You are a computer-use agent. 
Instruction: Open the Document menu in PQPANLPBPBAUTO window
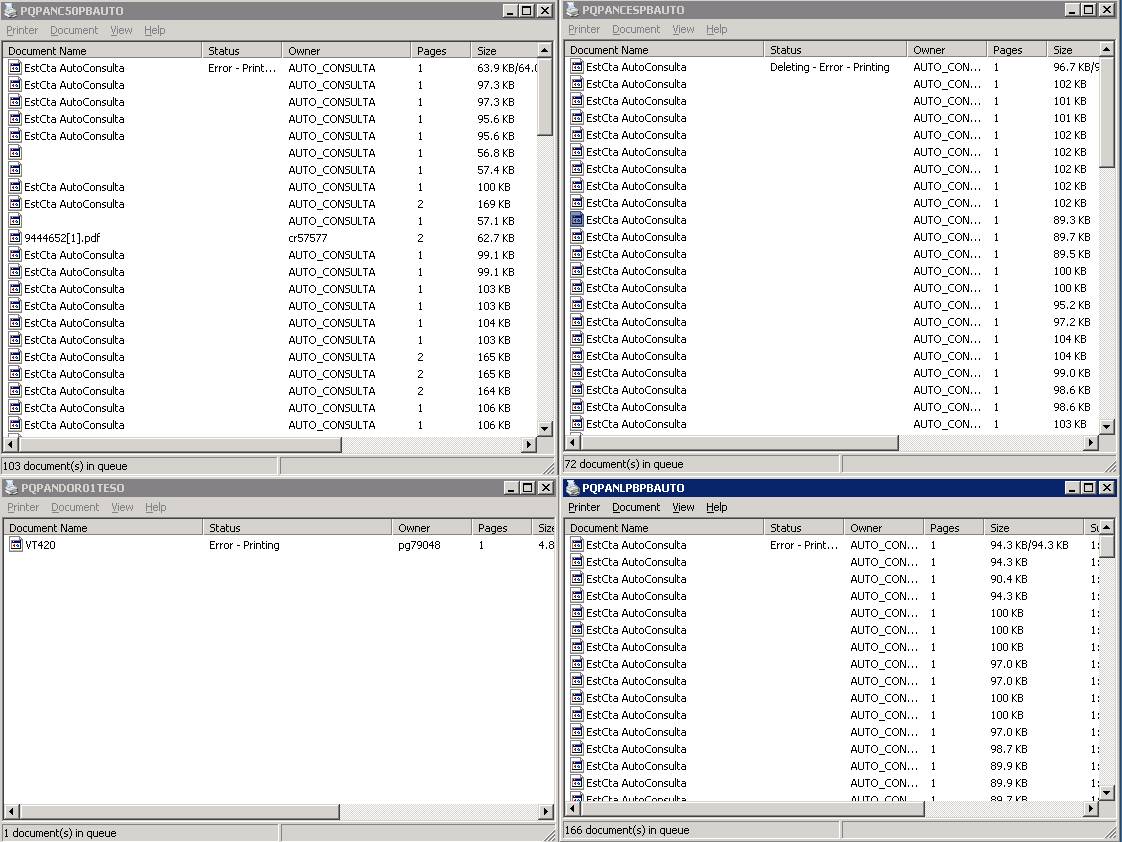[x=636, y=507]
